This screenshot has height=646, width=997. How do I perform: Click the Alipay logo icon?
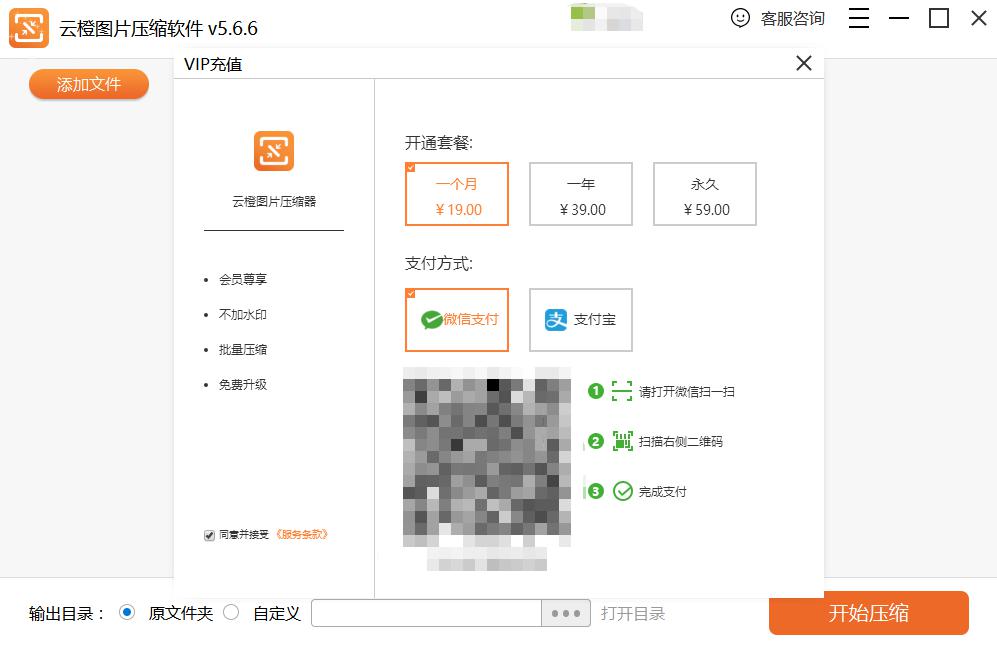tap(556, 320)
